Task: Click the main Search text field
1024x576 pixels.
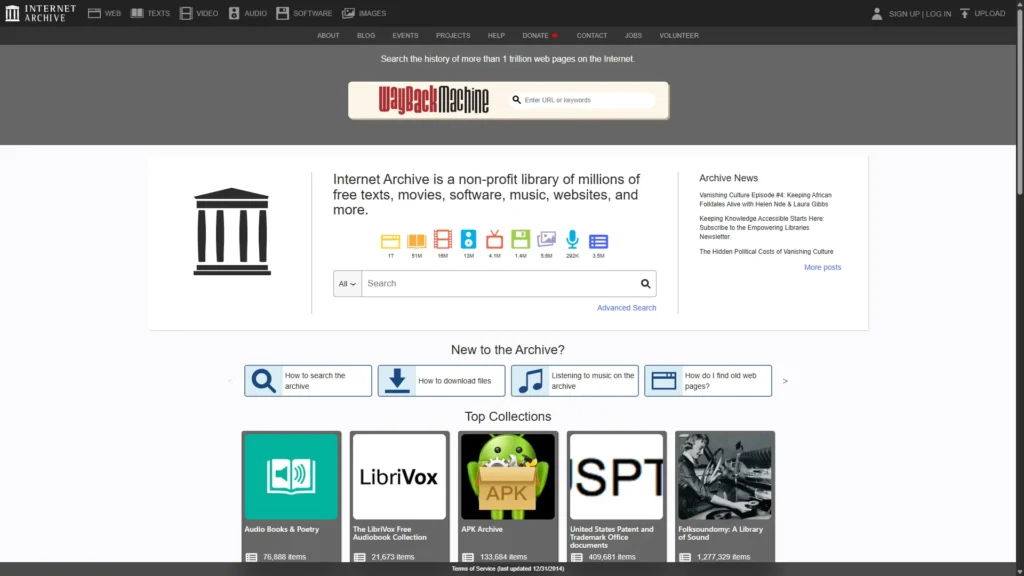Action: pos(500,283)
